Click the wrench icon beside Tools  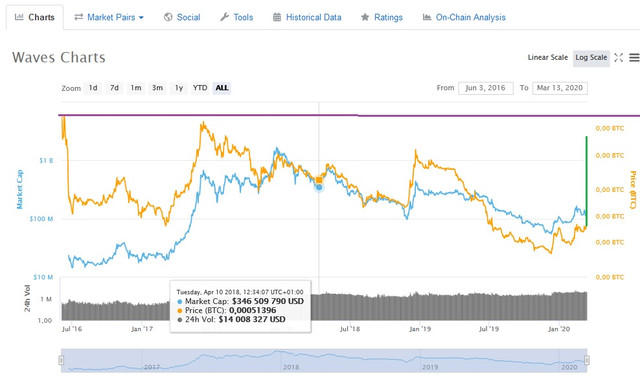(224, 17)
